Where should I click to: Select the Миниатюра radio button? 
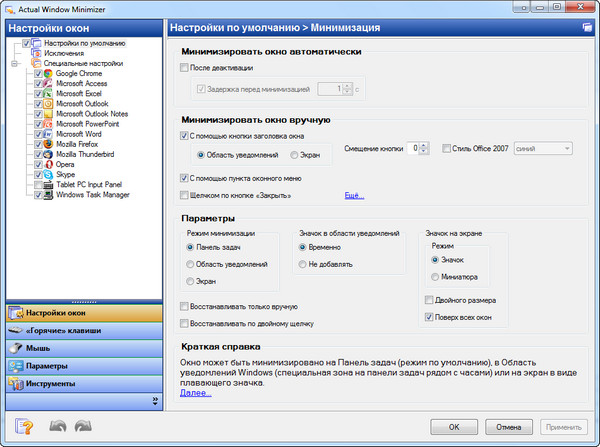pyautogui.click(x=435, y=277)
